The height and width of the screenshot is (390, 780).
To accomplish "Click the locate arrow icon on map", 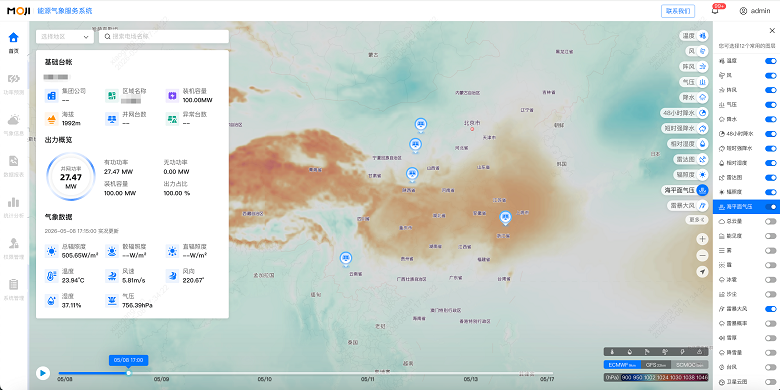I will [702, 272].
